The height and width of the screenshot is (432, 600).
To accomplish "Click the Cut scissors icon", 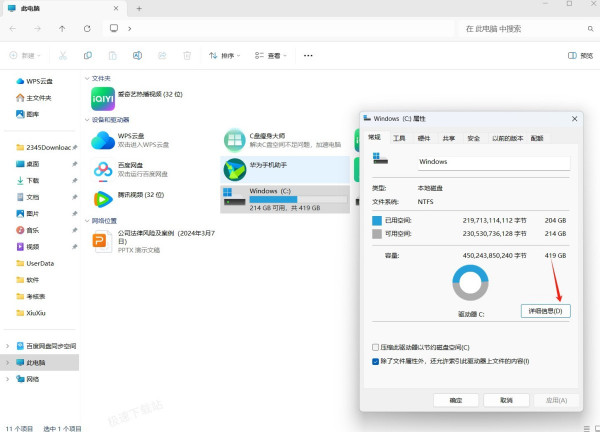I will pos(63,56).
